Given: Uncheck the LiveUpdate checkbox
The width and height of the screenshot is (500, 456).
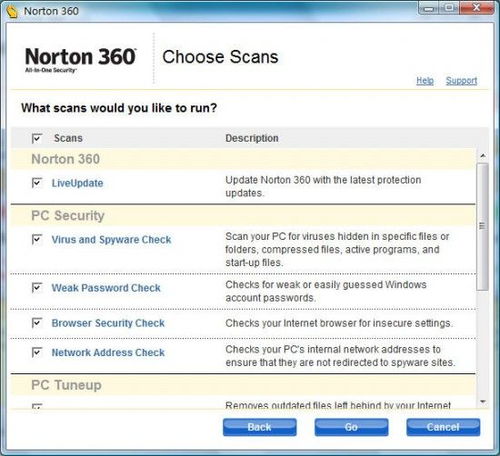Looking at the screenshot, I should pos(37,183).
